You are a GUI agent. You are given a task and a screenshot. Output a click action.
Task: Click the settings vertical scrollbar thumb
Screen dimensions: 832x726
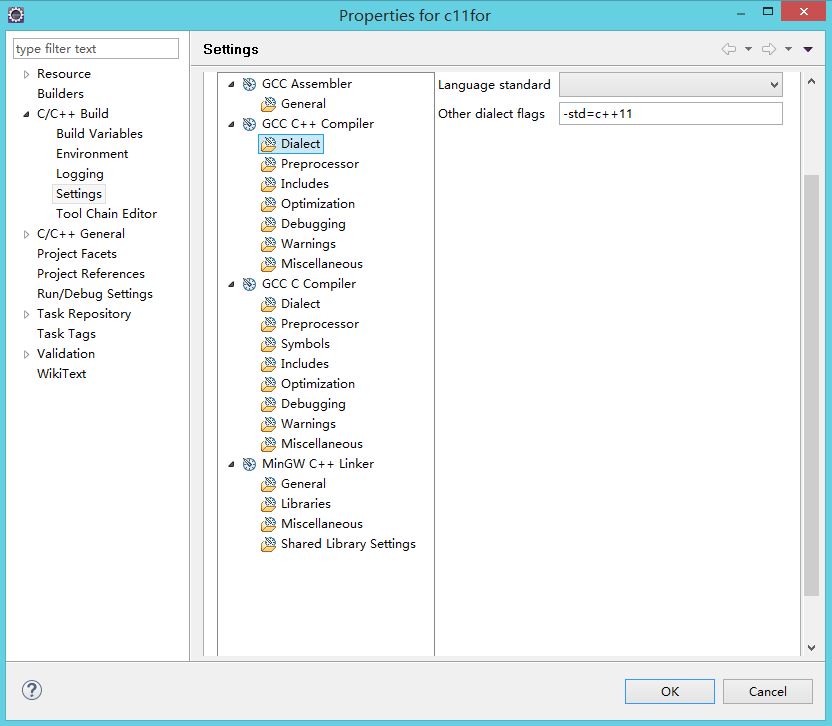pos(811,385)
